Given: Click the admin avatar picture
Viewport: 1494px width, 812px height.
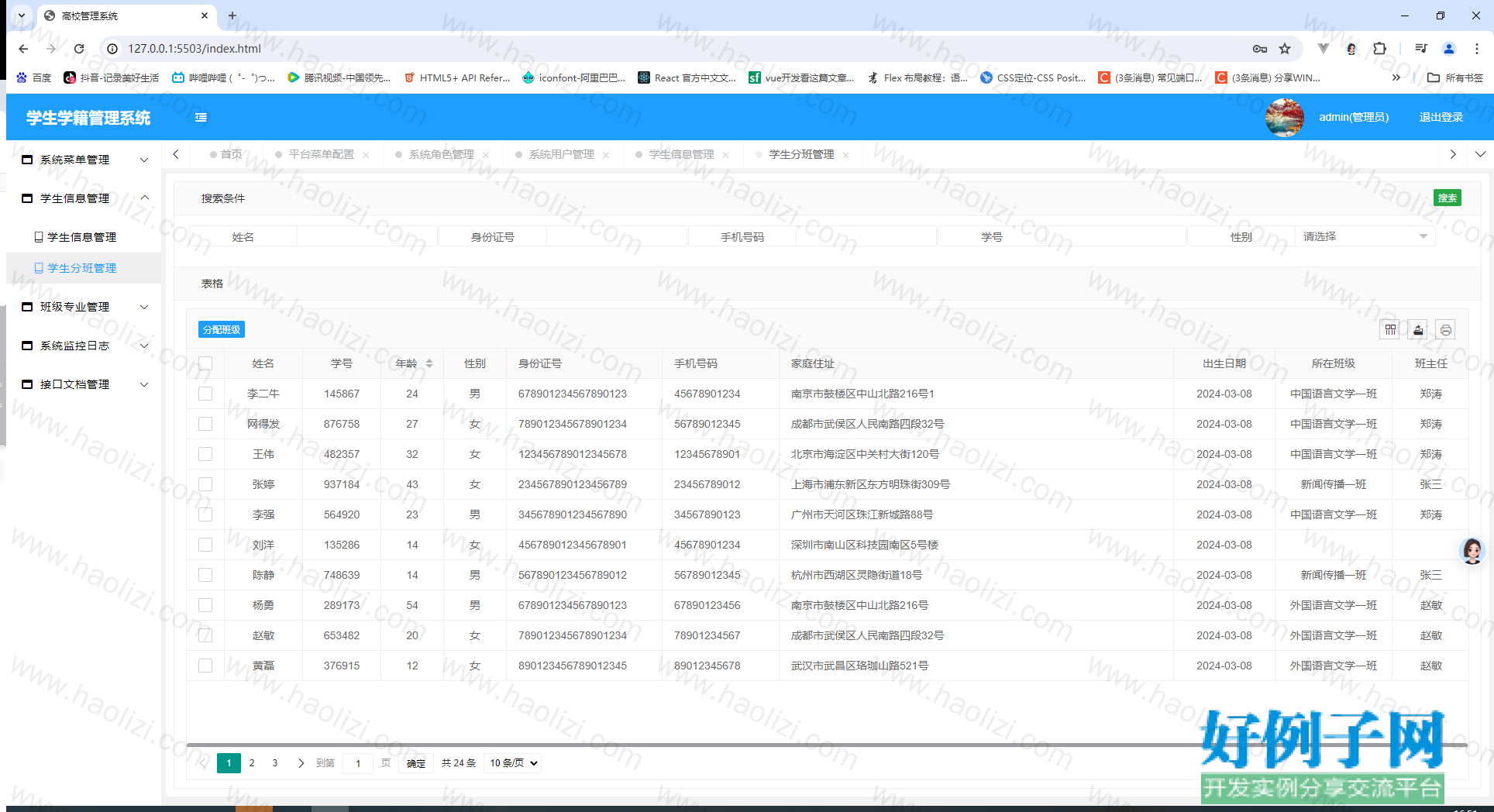Looking at the screenshot, I should tap(1284, 118).
